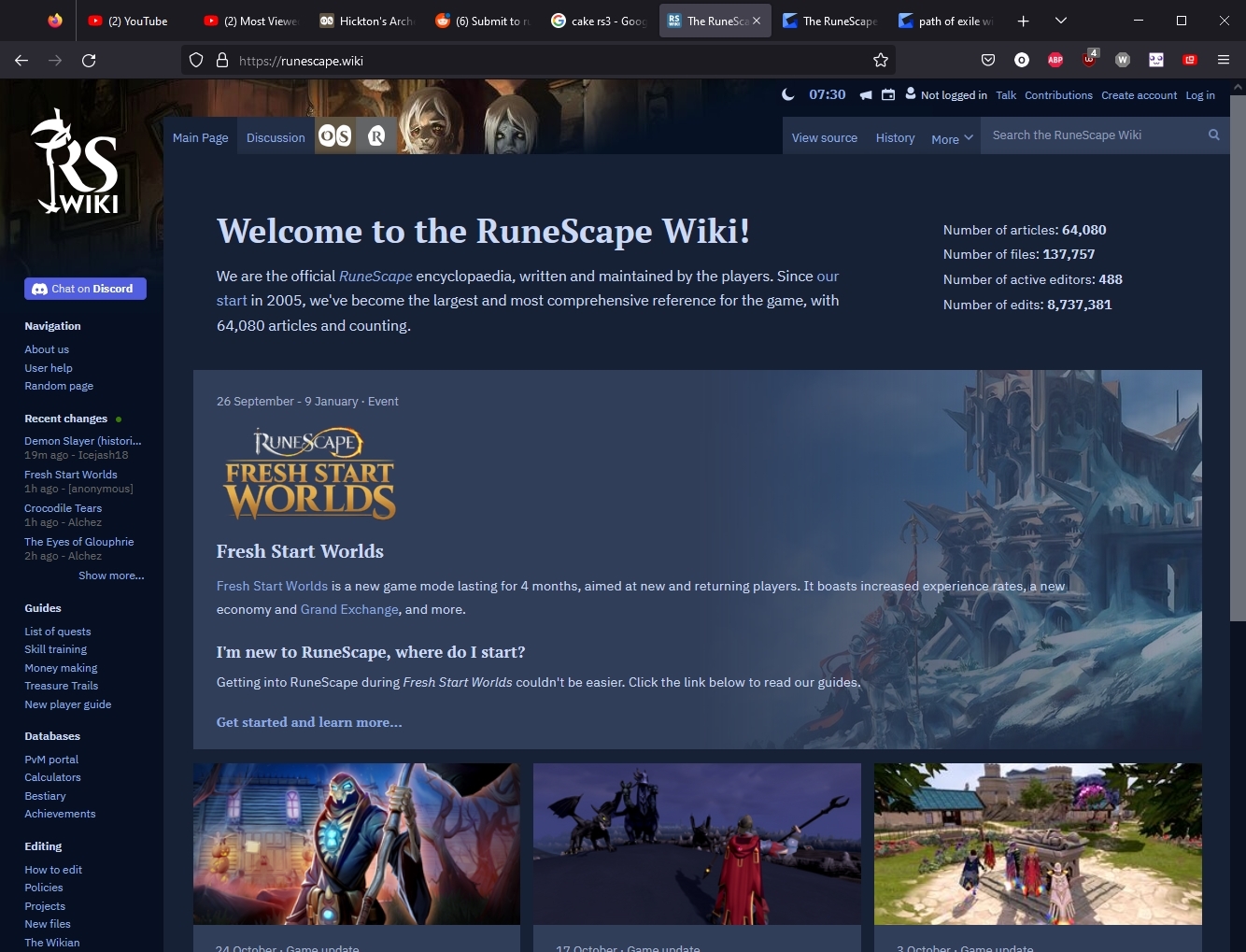This screenshot has height=952, width=1246.
Task: Open the uBlock Origin extension
Action: (1089, 59)
